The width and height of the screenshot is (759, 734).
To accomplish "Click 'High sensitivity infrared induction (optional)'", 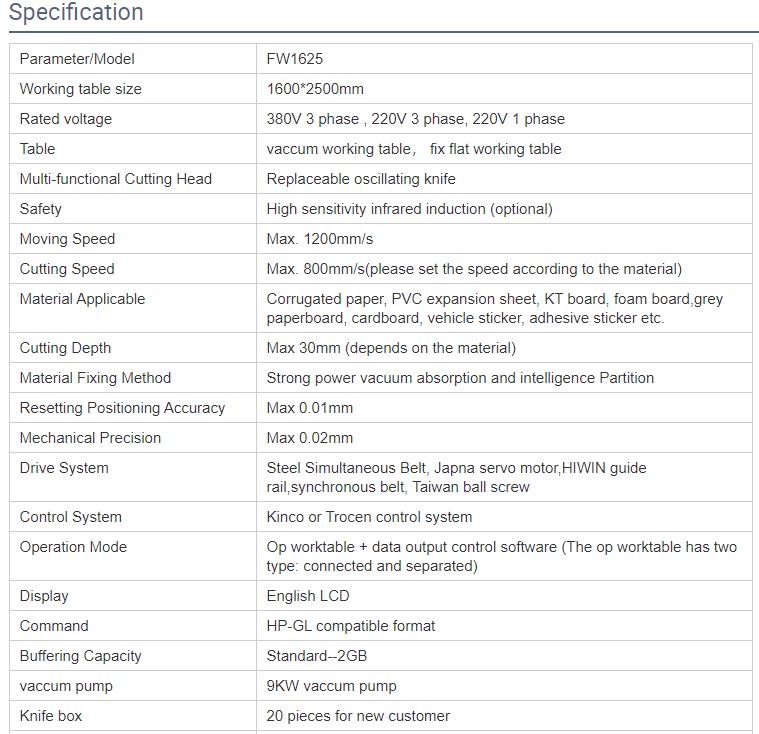I will [410, 209].
